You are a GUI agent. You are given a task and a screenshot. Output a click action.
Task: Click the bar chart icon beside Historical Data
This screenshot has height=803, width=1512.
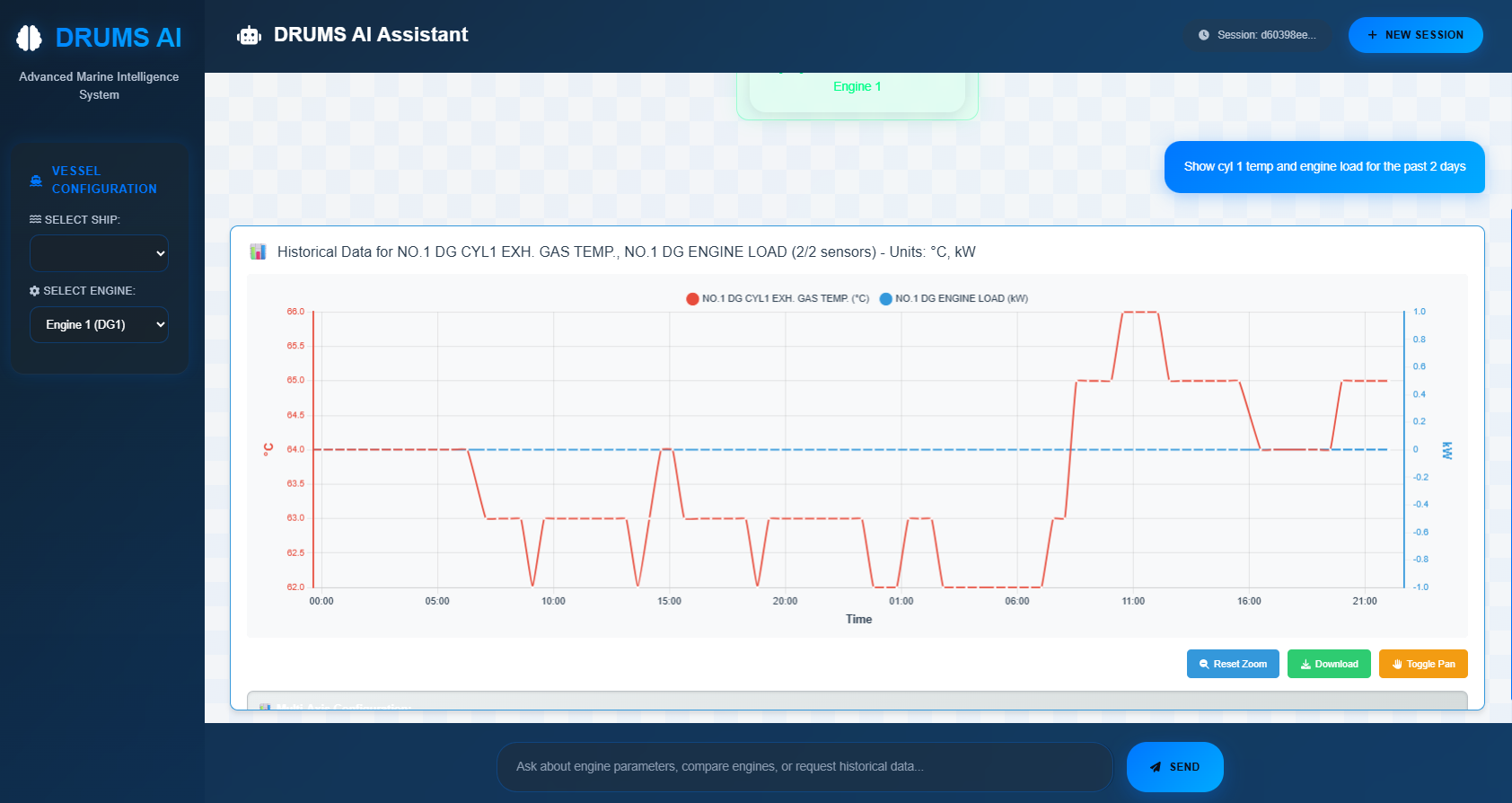point(259,251)
